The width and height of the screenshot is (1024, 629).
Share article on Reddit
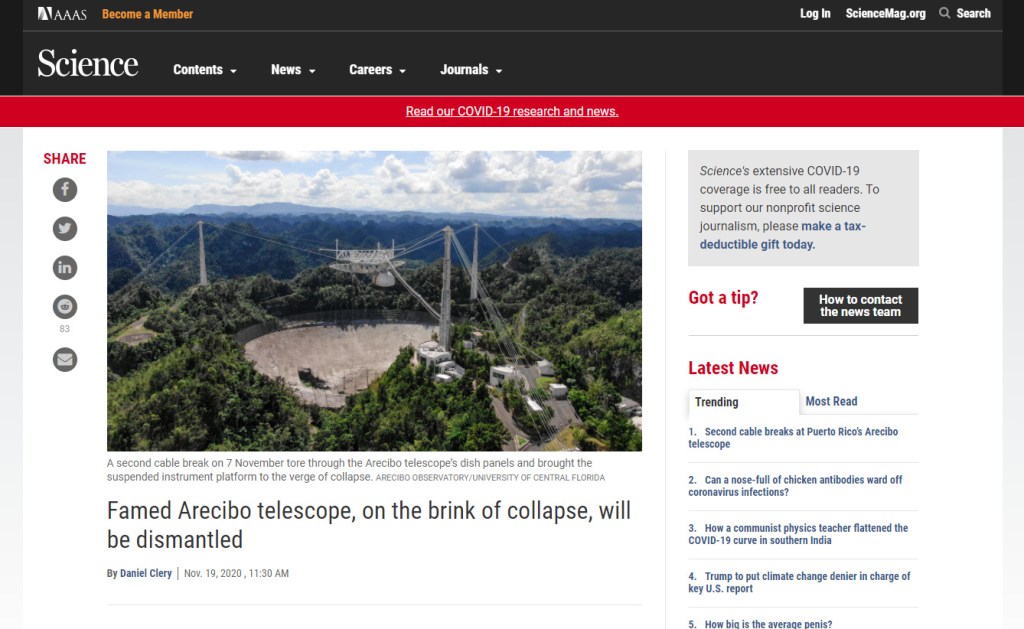pos(65,306)
